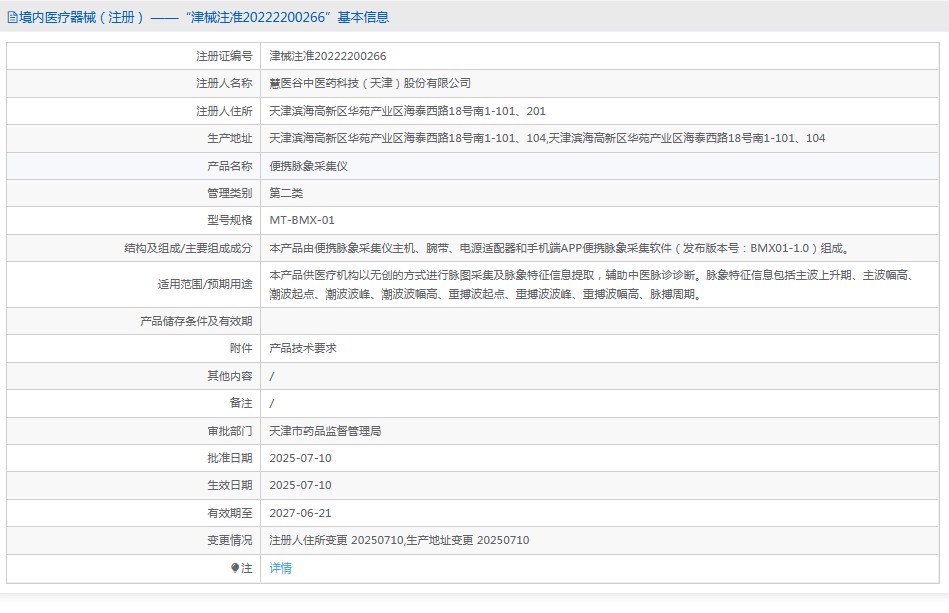Click approval department 天津市药品监督管理局

point(325,431)
